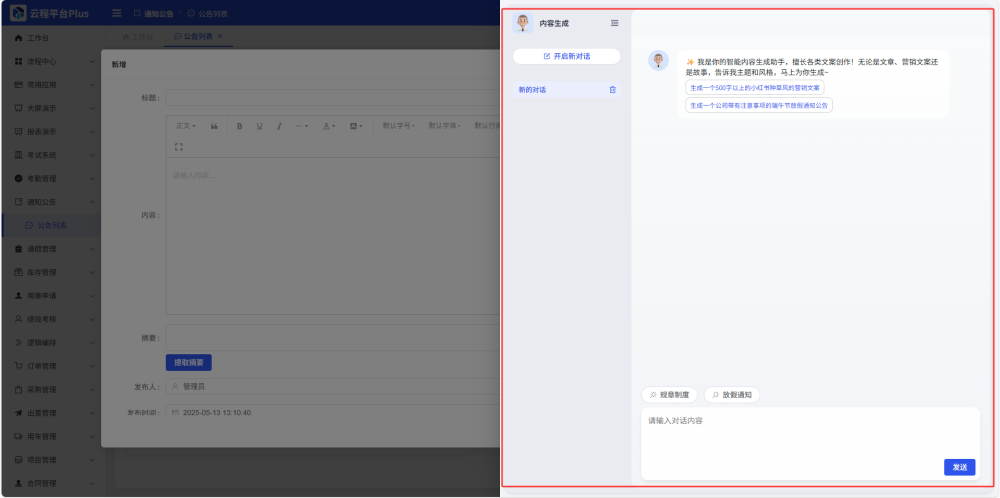Click the 提取摘要 button

(x=189, y=362)
